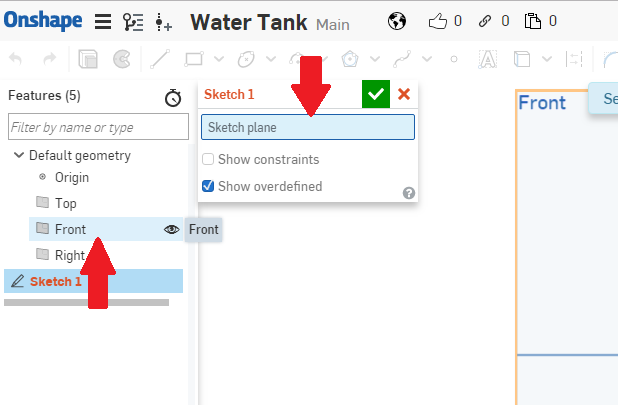Select the Line sketch tool
This screenshot has height=405, width=618.
pyautogui.click(x=160, y=59)
